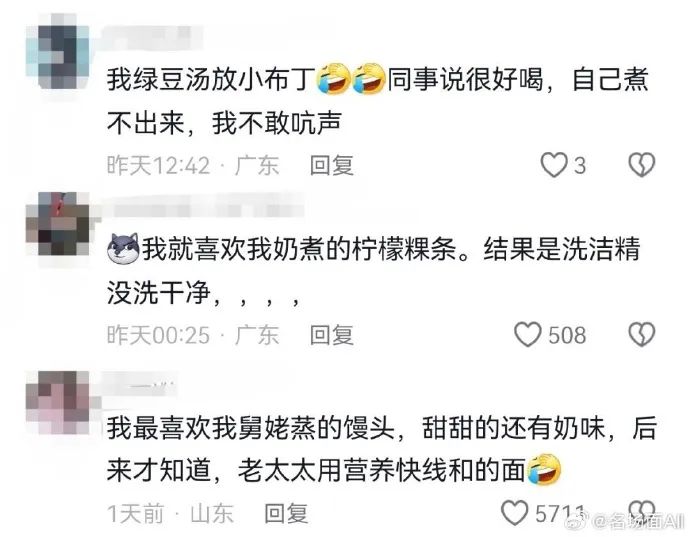Like the mung bean soup comment

coord(553,166)
